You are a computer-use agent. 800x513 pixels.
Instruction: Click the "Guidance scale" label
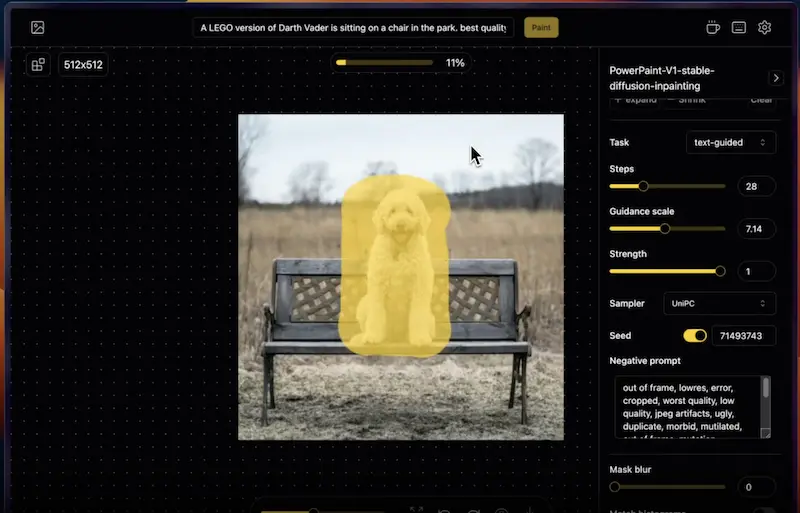(641, 211)
